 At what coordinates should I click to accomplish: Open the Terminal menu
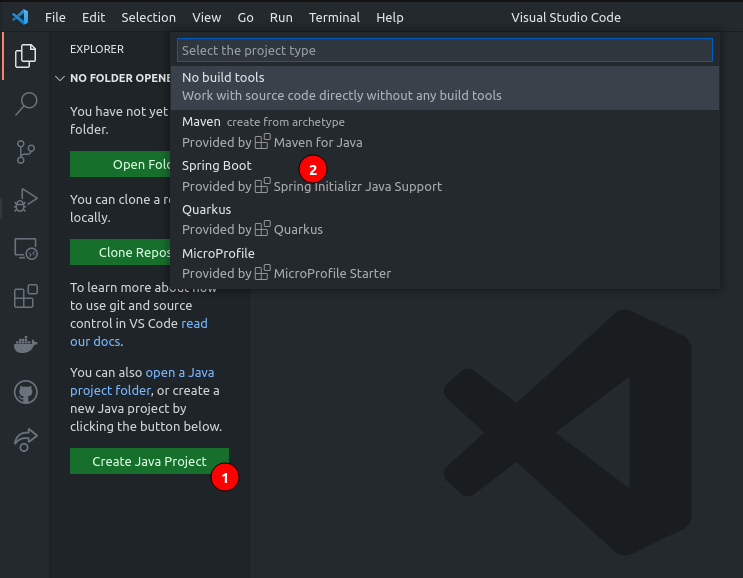coord(334,18)
